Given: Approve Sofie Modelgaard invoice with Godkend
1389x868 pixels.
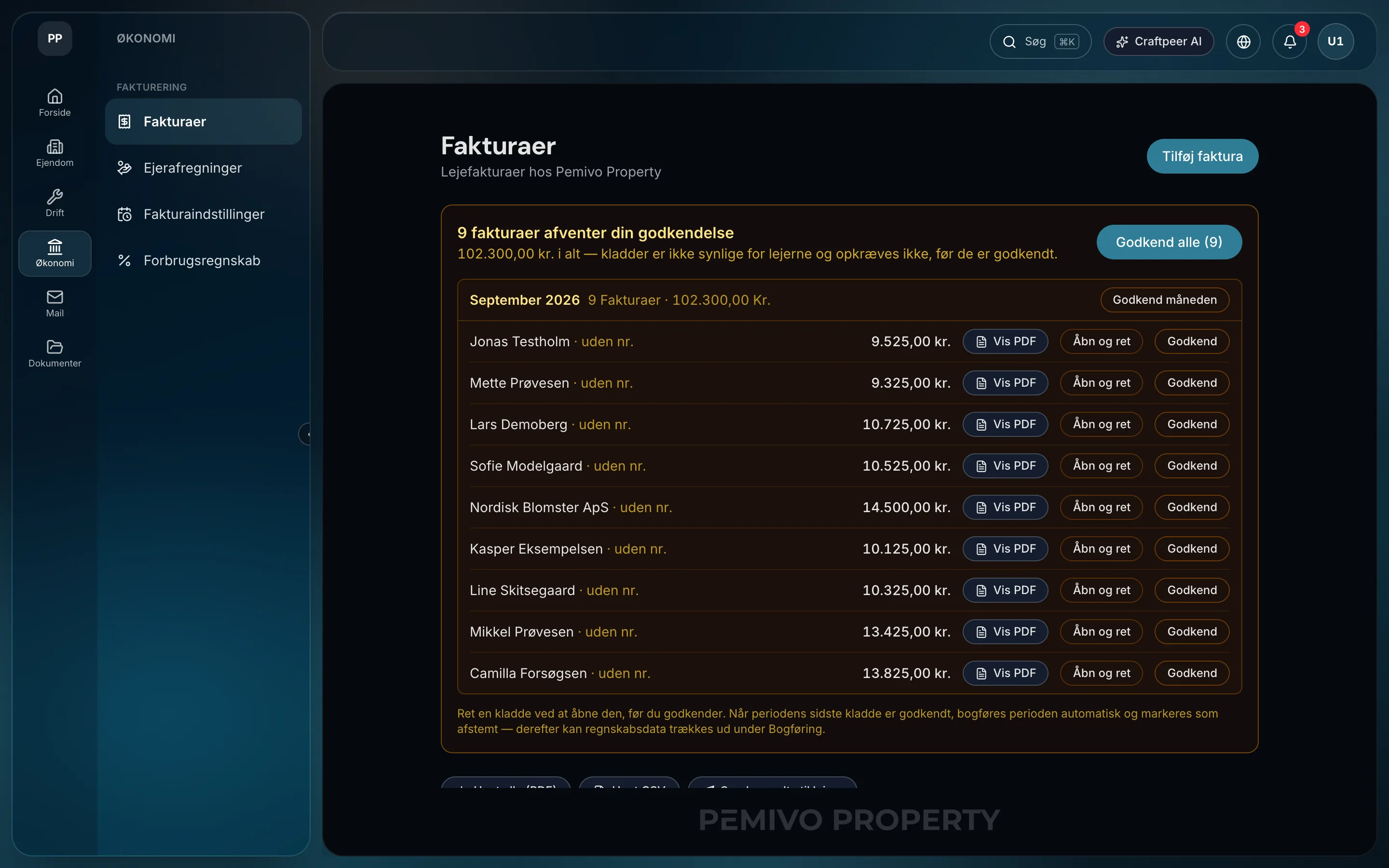Looking at the screenshot, I should click(x=1192, y=465).
